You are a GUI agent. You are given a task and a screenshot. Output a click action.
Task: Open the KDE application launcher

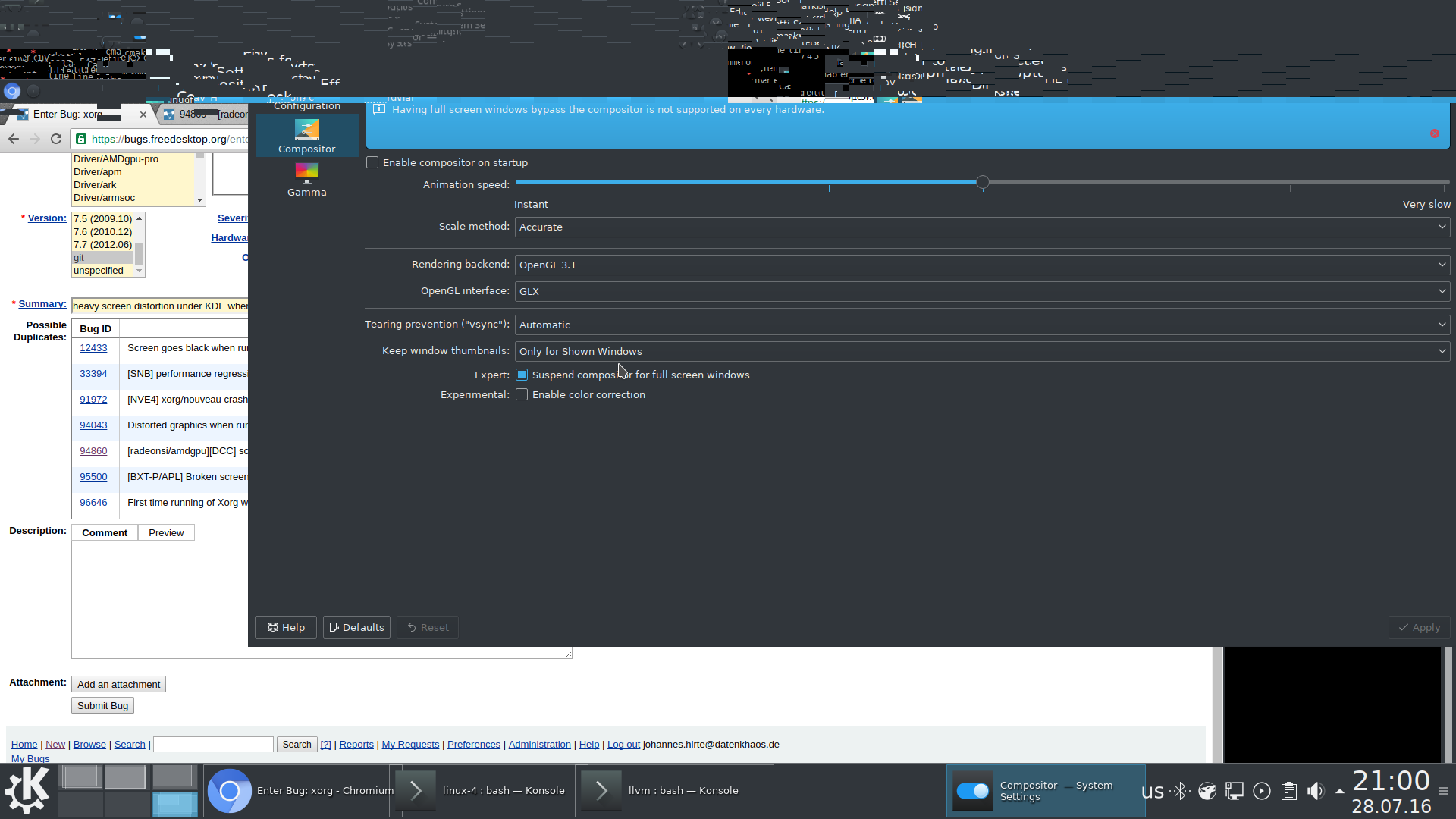pos(27,790)
